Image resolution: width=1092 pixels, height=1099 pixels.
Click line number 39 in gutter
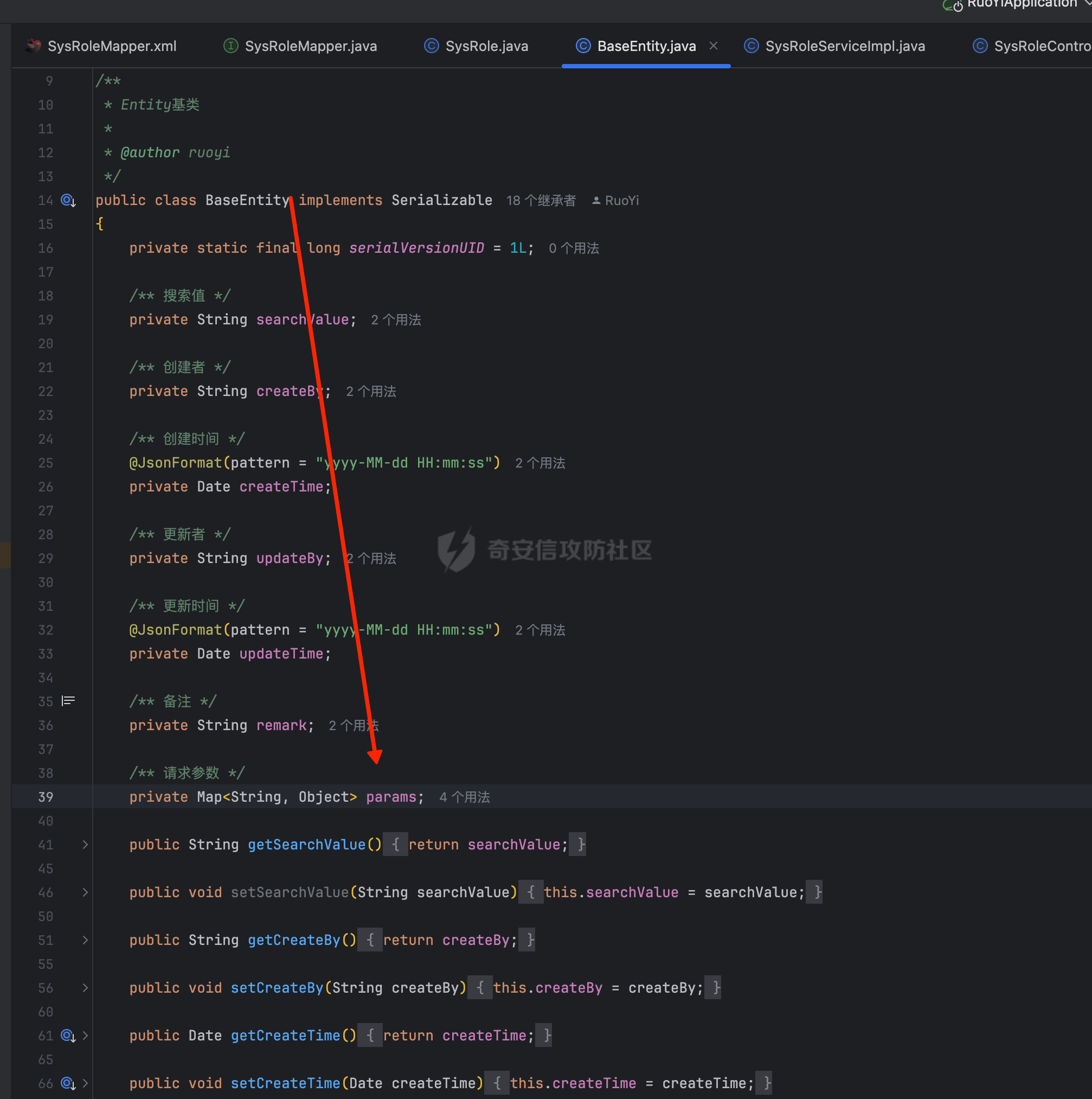[46, 797]
